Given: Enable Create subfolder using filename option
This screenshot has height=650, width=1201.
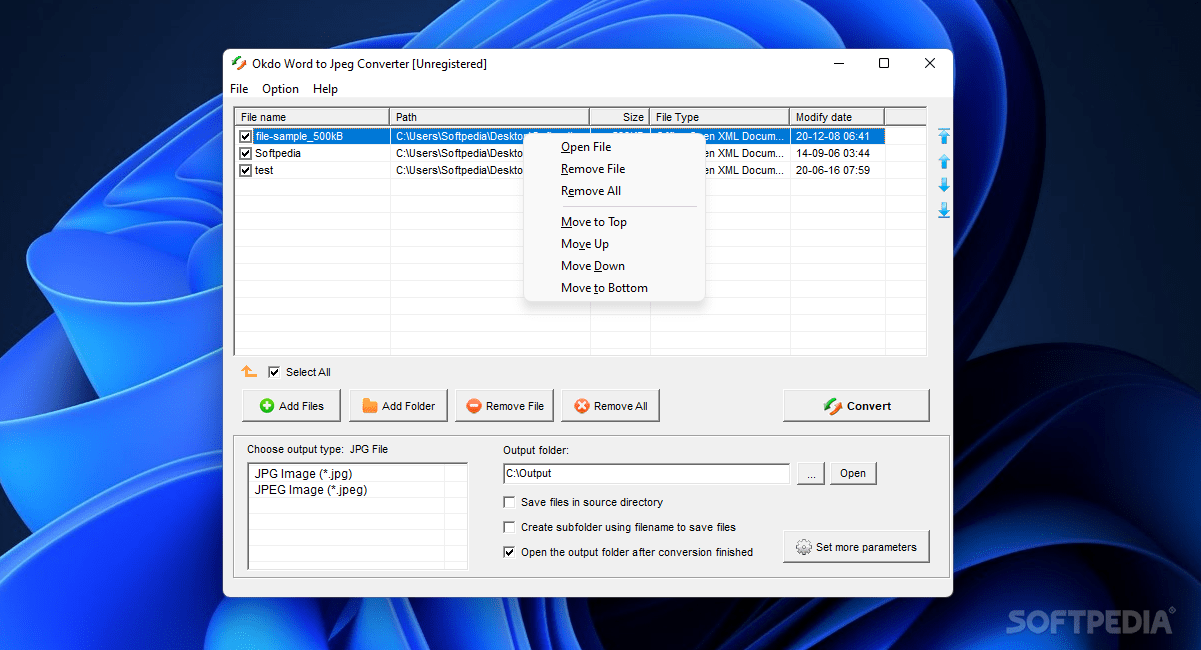Looking at the screenshot, I should pos(509,527).
